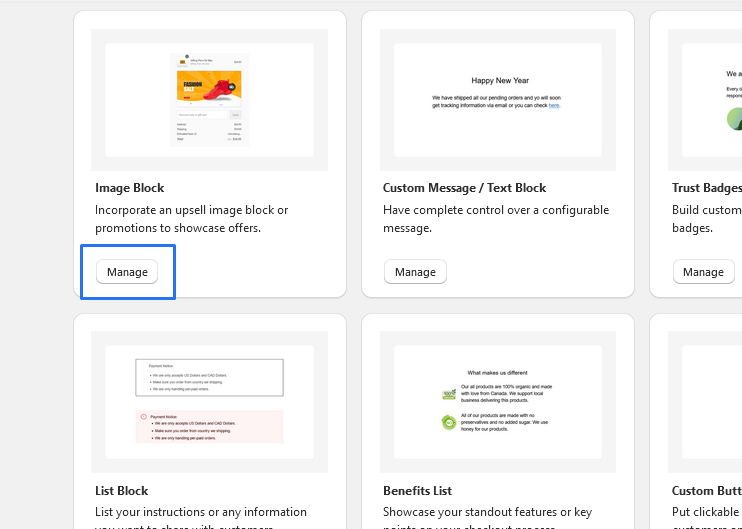Open the Image Block preview thumbnail
The height and width of the screenshot is (529, 742).
point(209,100)
